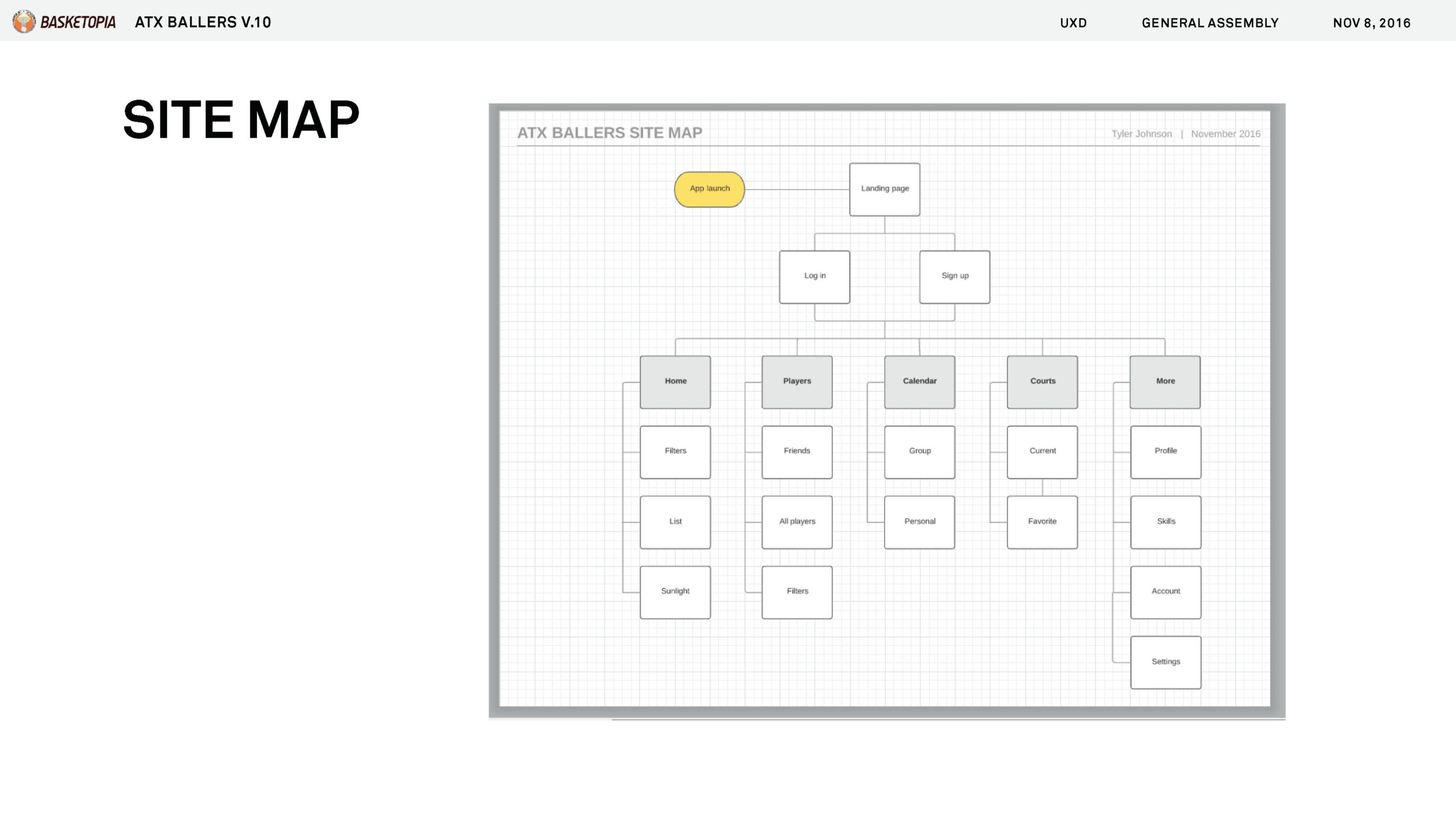Viewport: 1456px width, 819px height.
Task: Select the Skills box
Action: click(1165, 522)
